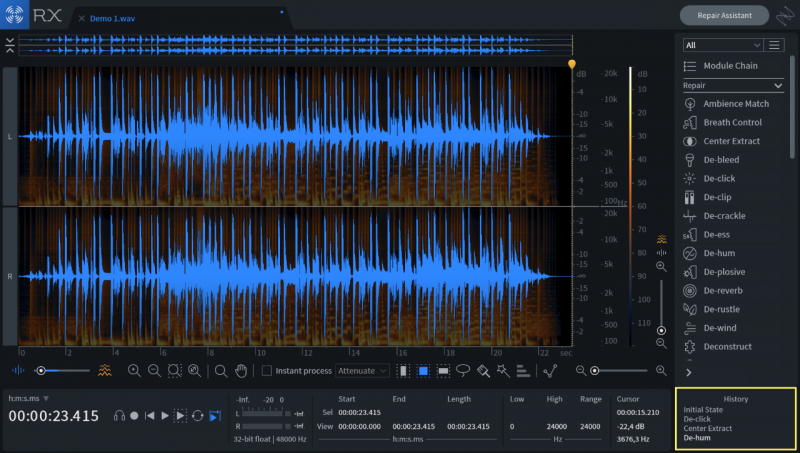Collapse the waveform overview bar

click(10, 45)
